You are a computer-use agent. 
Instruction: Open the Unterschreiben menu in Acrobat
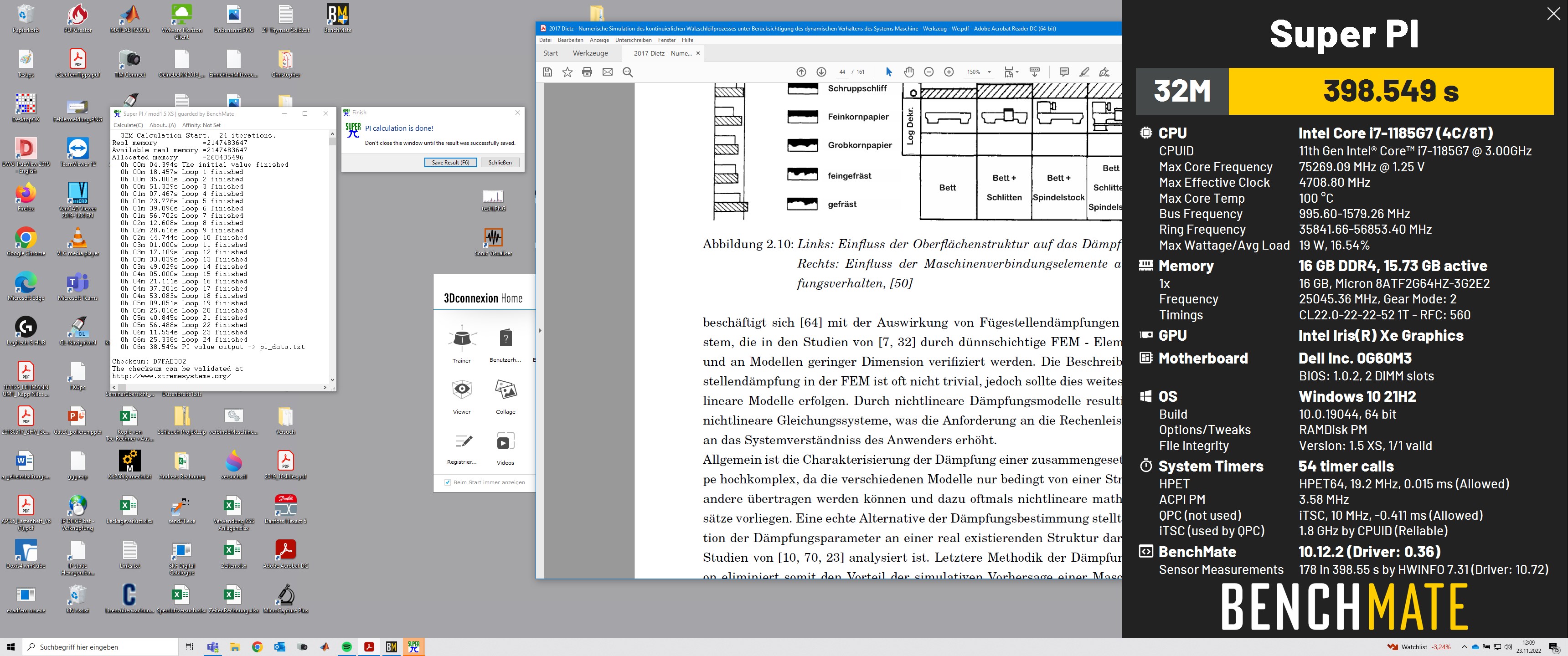[x=633, y=40]
